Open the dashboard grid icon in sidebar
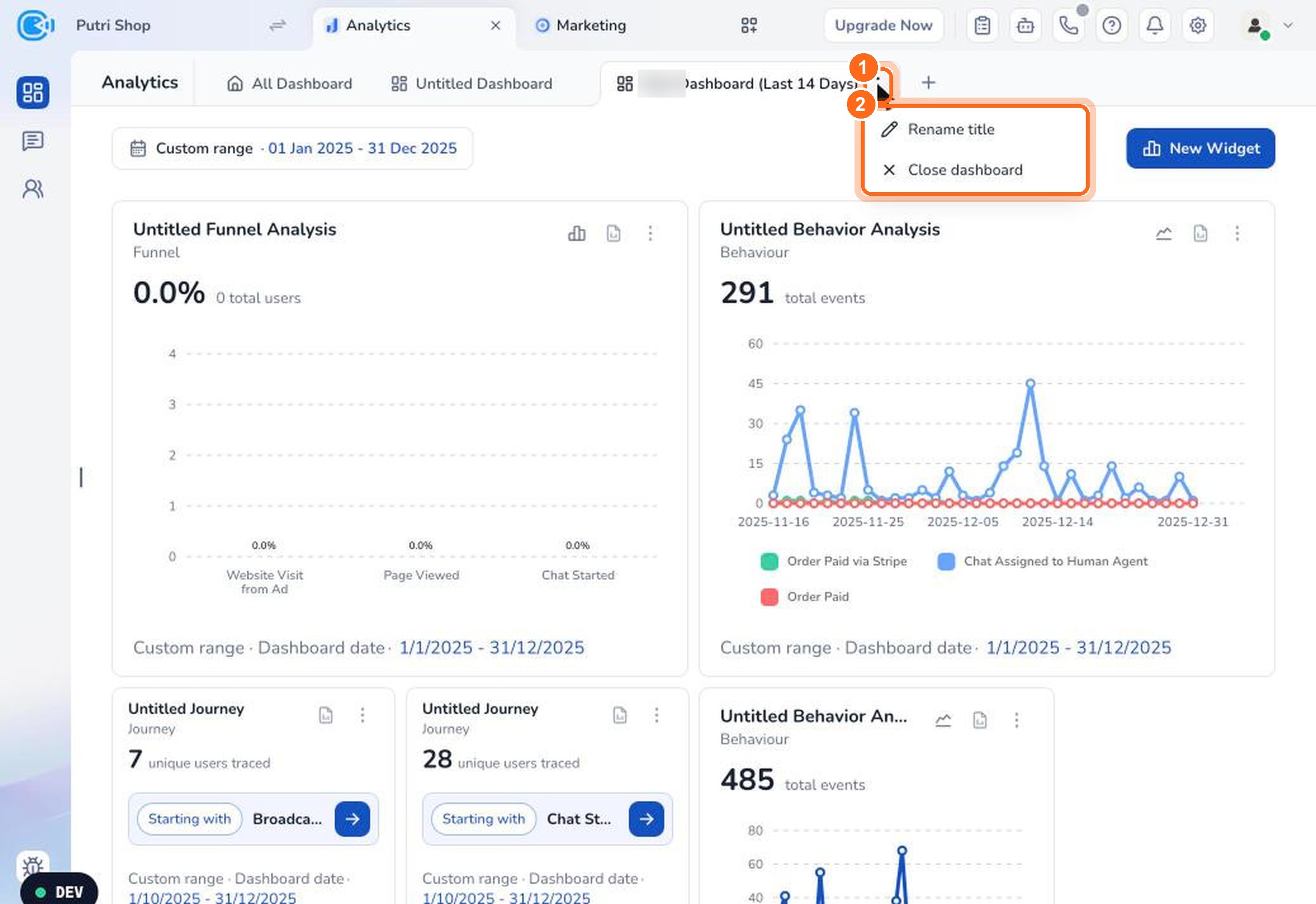Viewport: 1316px width, 904px height. [x=33, y=93]
